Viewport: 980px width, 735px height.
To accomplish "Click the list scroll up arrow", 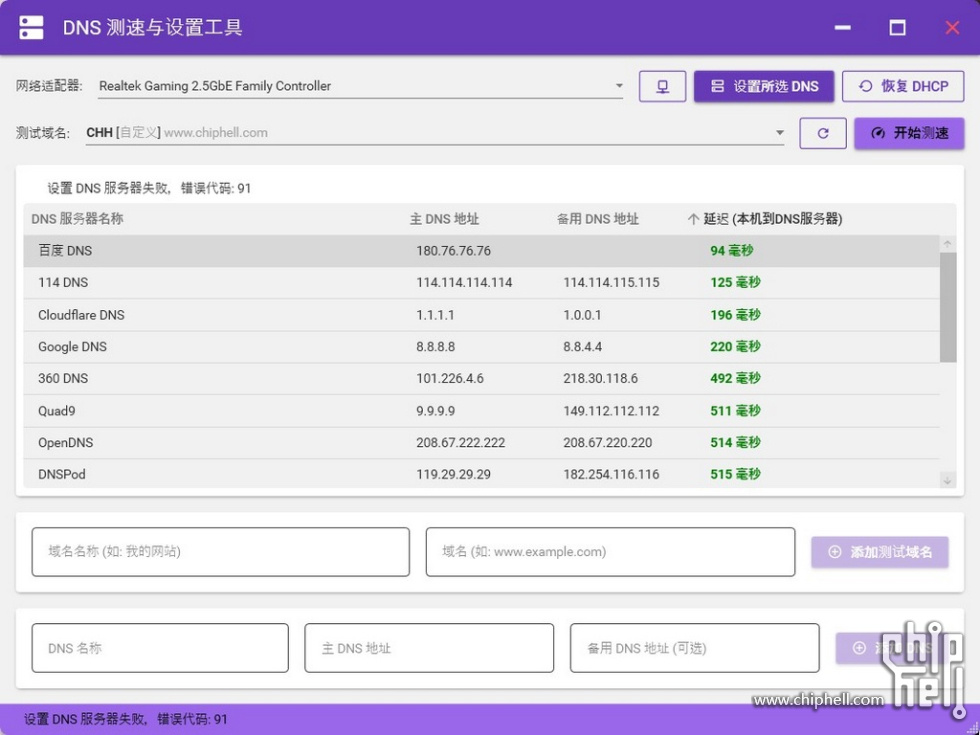I will click(948, 244).
